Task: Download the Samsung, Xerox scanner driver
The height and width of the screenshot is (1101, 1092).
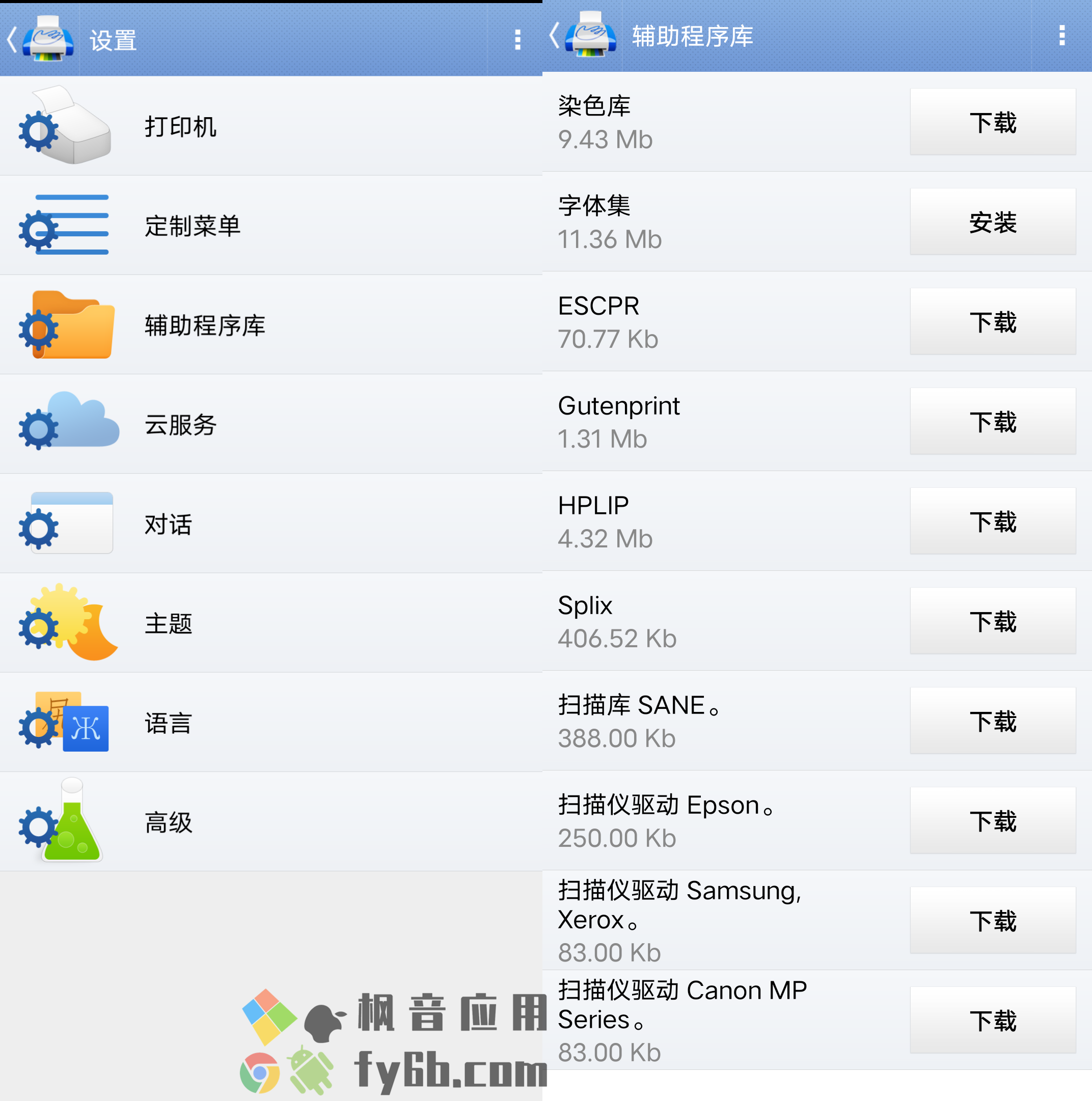Action: (993, 920)
